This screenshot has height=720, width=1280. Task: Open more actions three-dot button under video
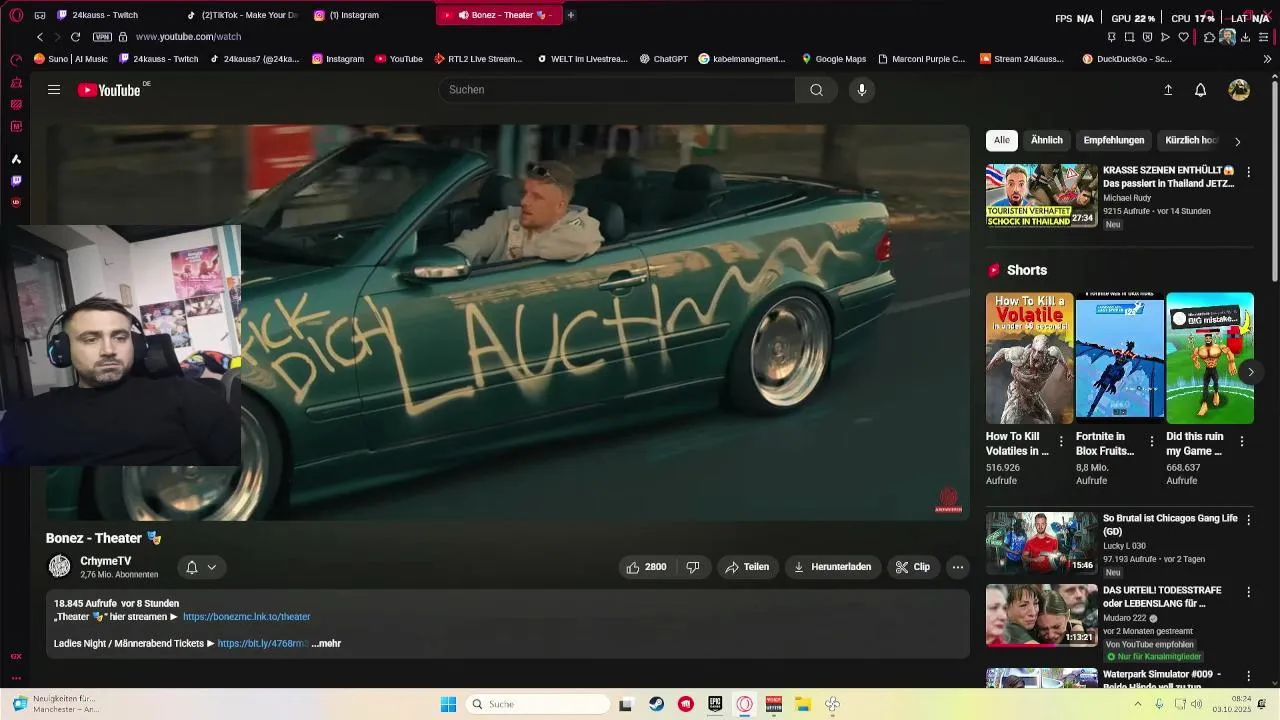(x=958, y=567)
